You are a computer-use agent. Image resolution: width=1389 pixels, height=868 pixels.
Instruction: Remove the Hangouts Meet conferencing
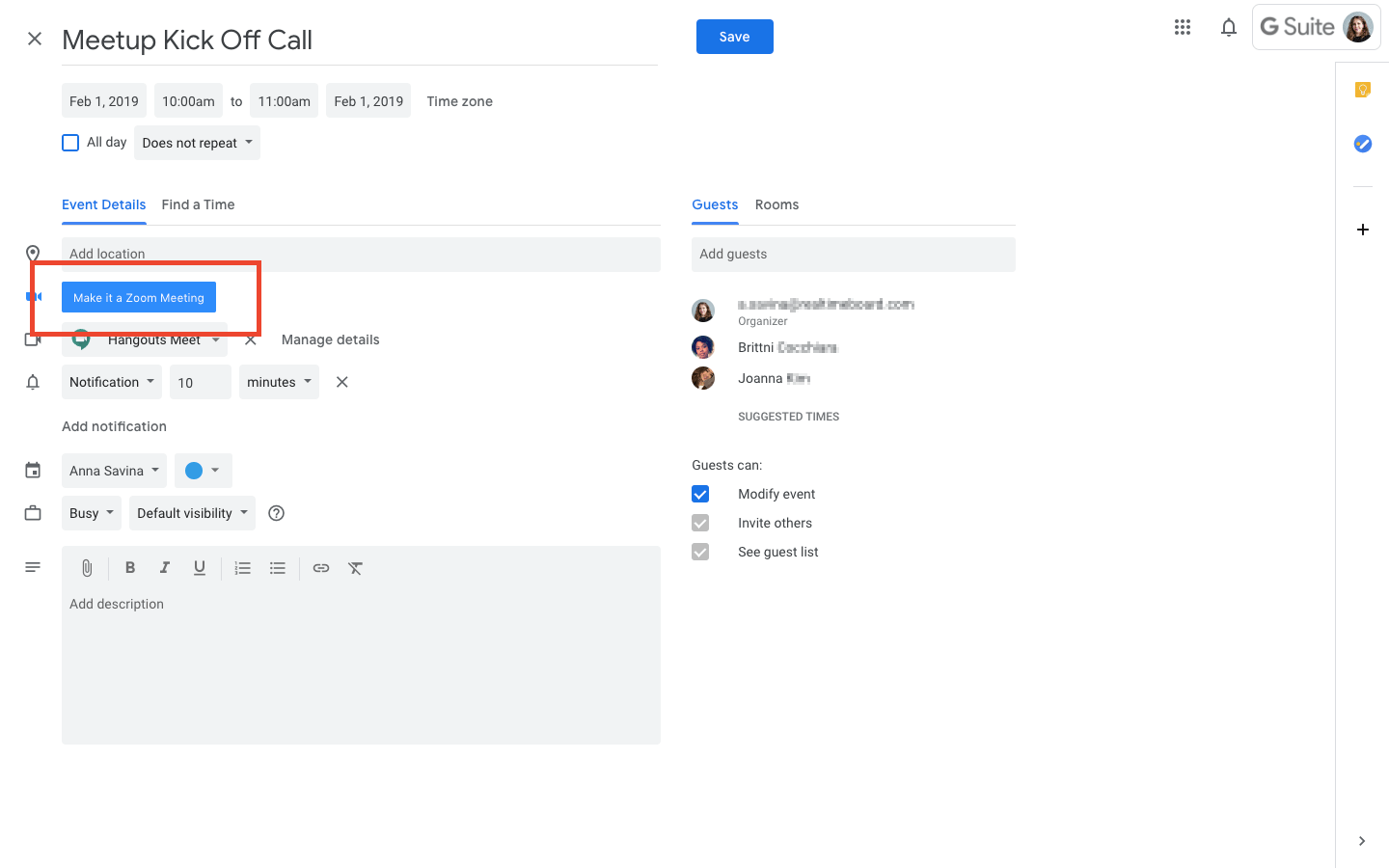[x=251, y=339]
